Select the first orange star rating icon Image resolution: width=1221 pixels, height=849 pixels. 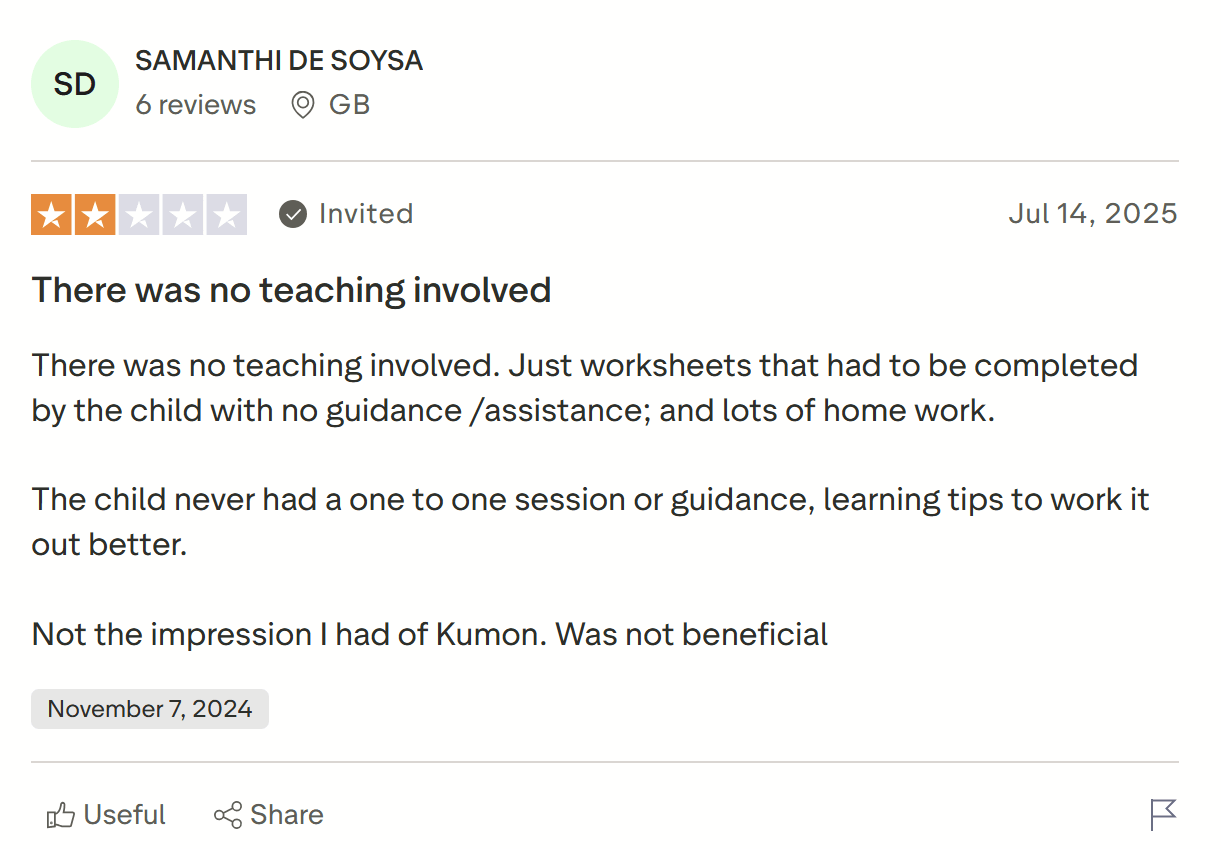pos(53,214)
